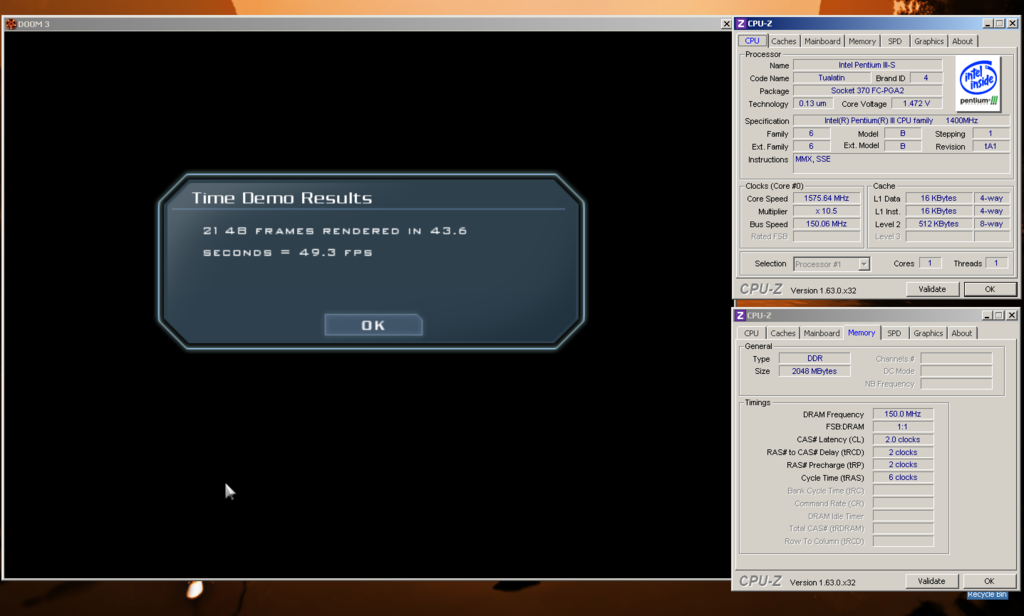This screenshot has height=616, width=1024.
Task: Open Graphics tab in top CPU-Z window
Action: pos(929,41)
